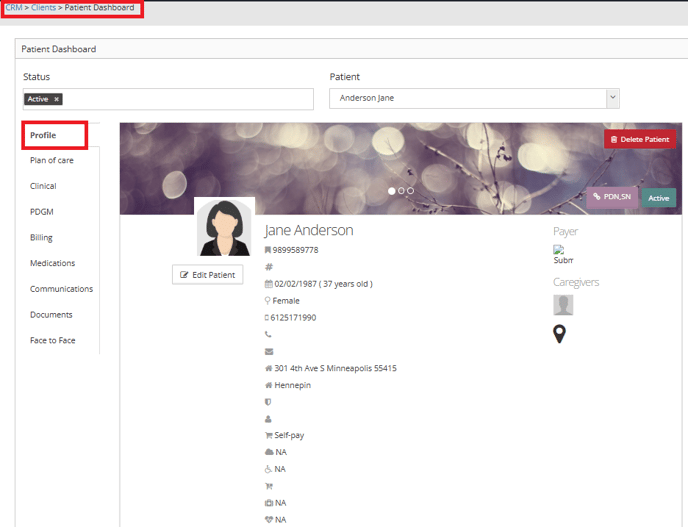This screenshot has width=688, height=527.
Task: Go to the Billing tab
Action: [41, 237]
